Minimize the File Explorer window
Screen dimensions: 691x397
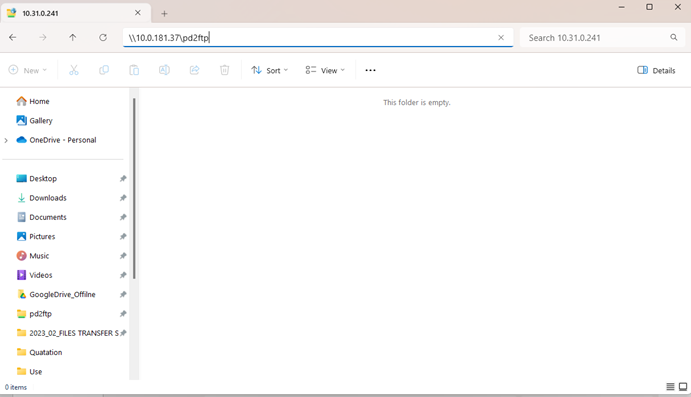621,7
